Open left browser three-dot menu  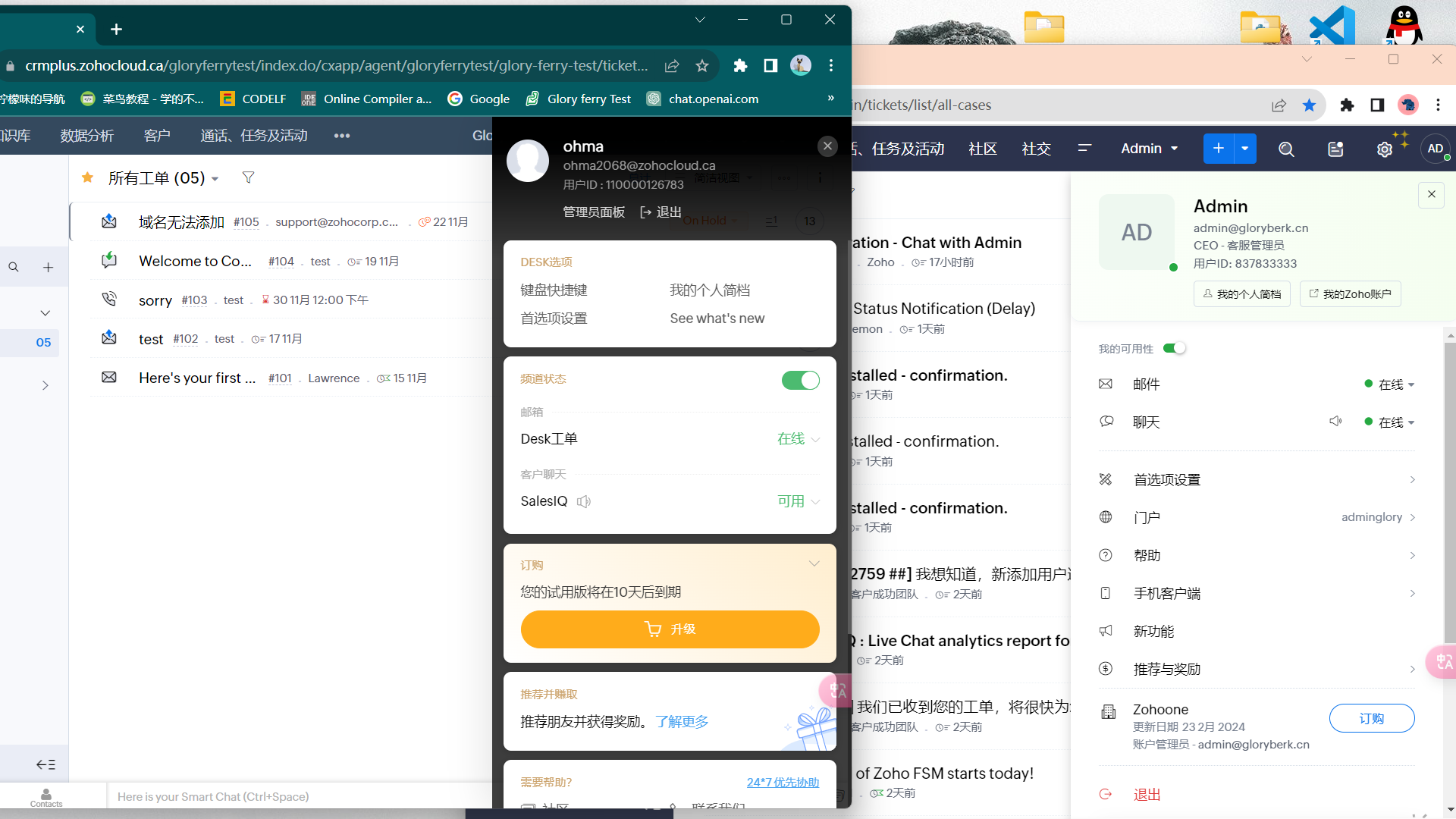point(831,66)
